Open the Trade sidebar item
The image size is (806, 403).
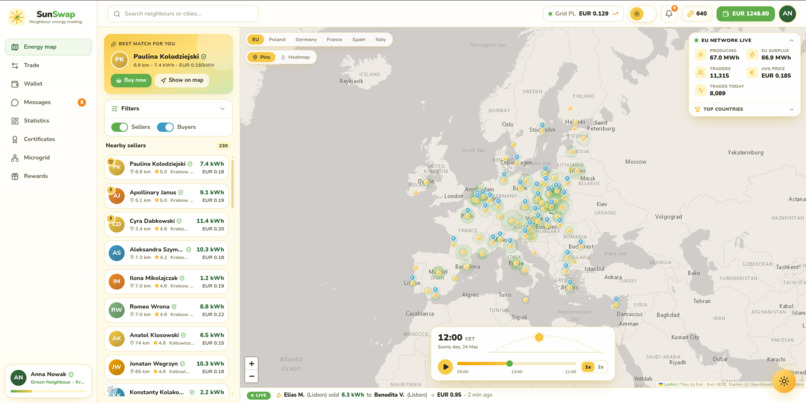pos(48,65)
